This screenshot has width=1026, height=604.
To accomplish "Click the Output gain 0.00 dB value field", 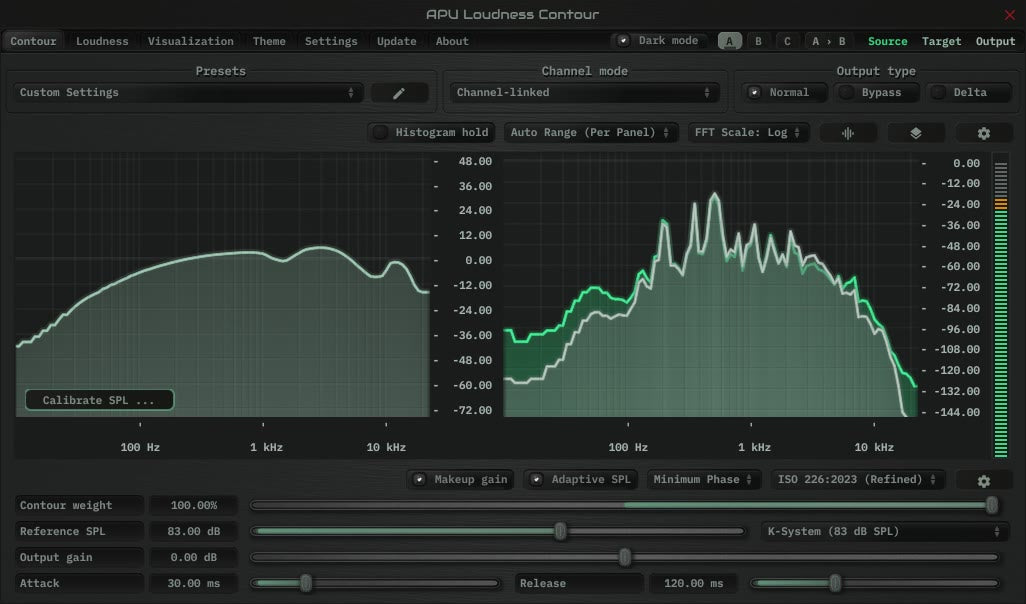I will click(194, 558).
